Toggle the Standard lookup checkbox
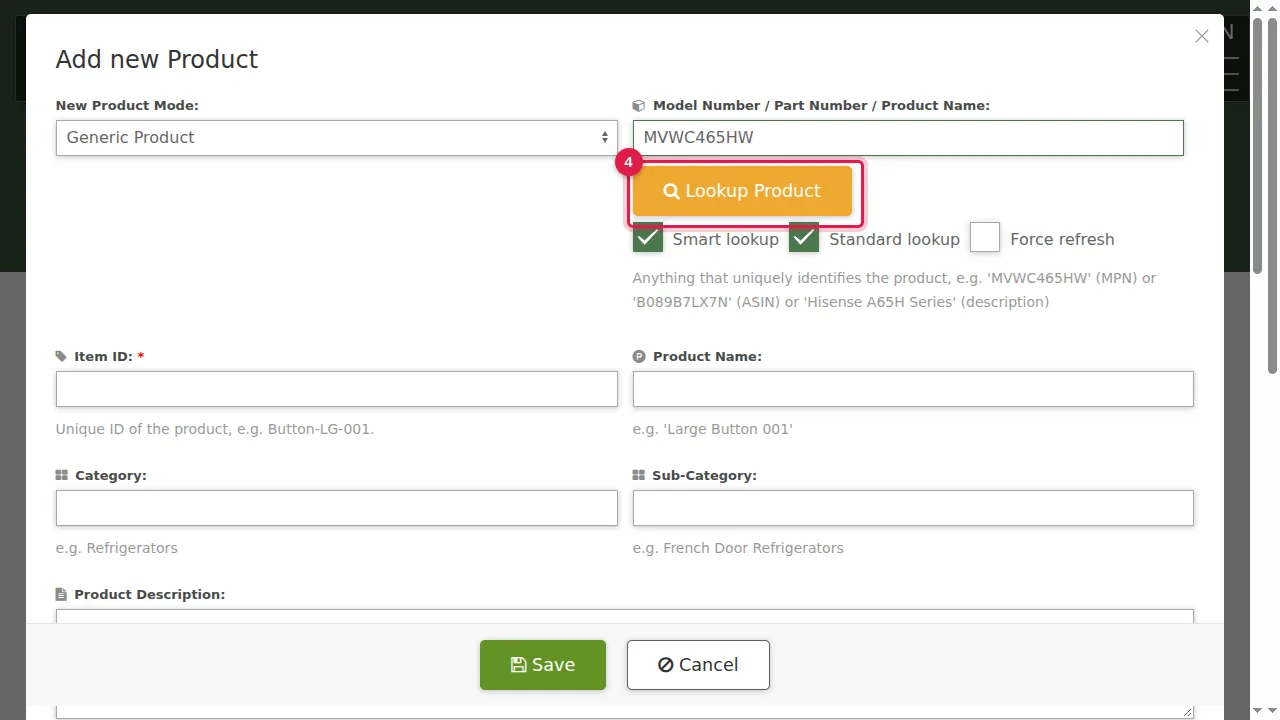The height and width of the screenshot is (720, 1280). (804, 238)
